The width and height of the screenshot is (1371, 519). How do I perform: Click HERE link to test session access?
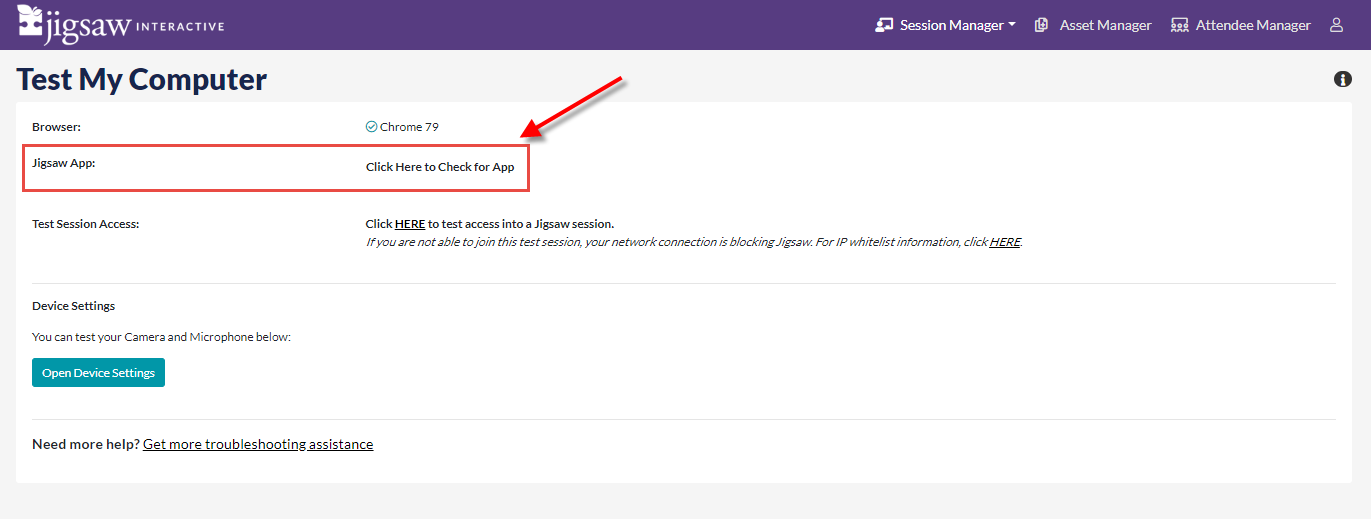tap(410, 224)
